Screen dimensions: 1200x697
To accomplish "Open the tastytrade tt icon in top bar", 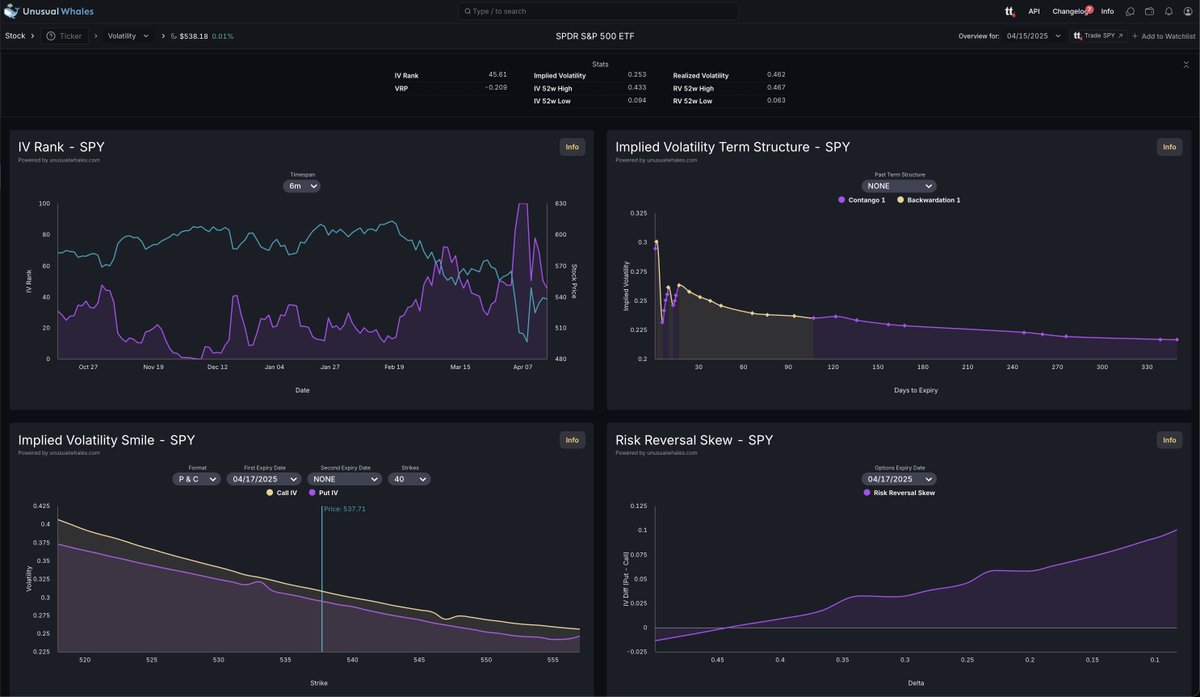I will pyautogui.click(x=1009, y=11).
